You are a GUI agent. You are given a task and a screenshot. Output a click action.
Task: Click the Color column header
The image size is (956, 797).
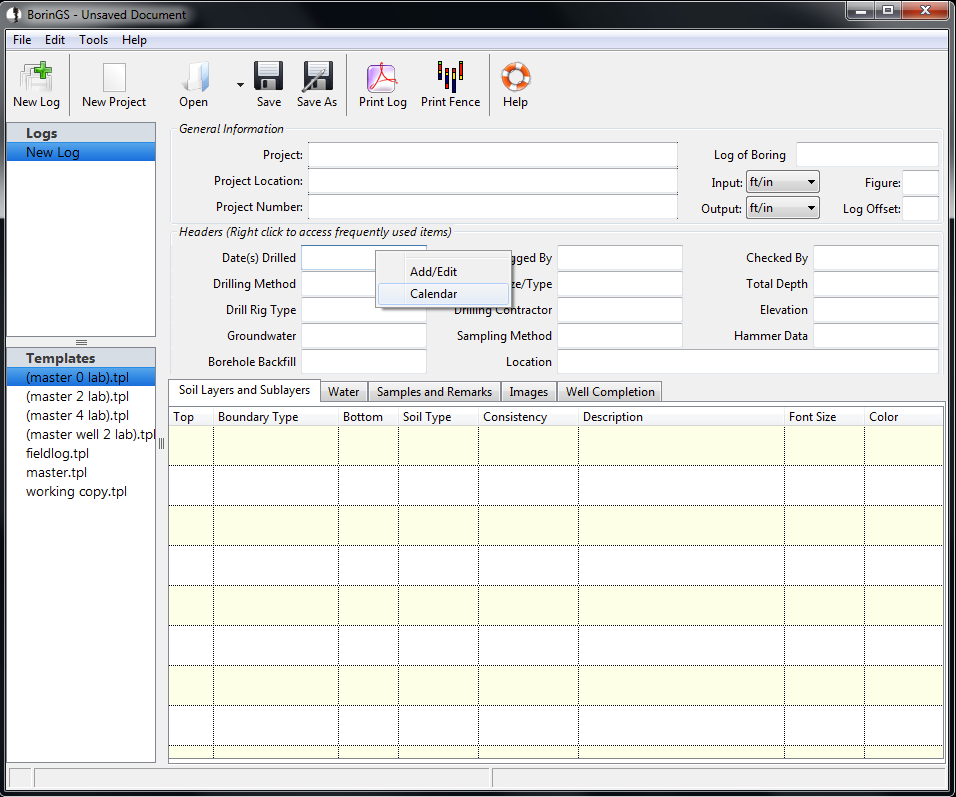point(904,416)
